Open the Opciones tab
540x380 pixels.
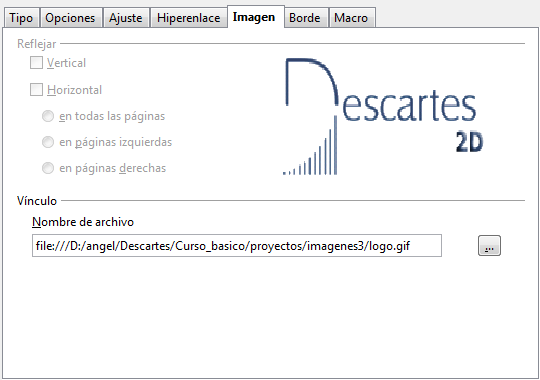click(70, 18)
